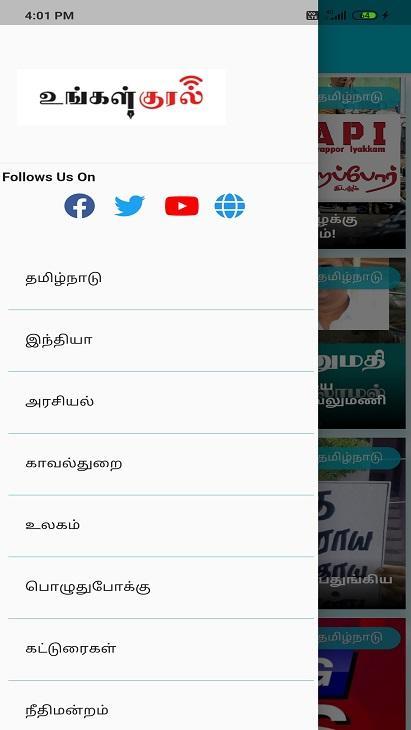Viewport: 411px width, 730px height.
Task: Open the Twitter bird icon
Action: (x=129, y=206)
